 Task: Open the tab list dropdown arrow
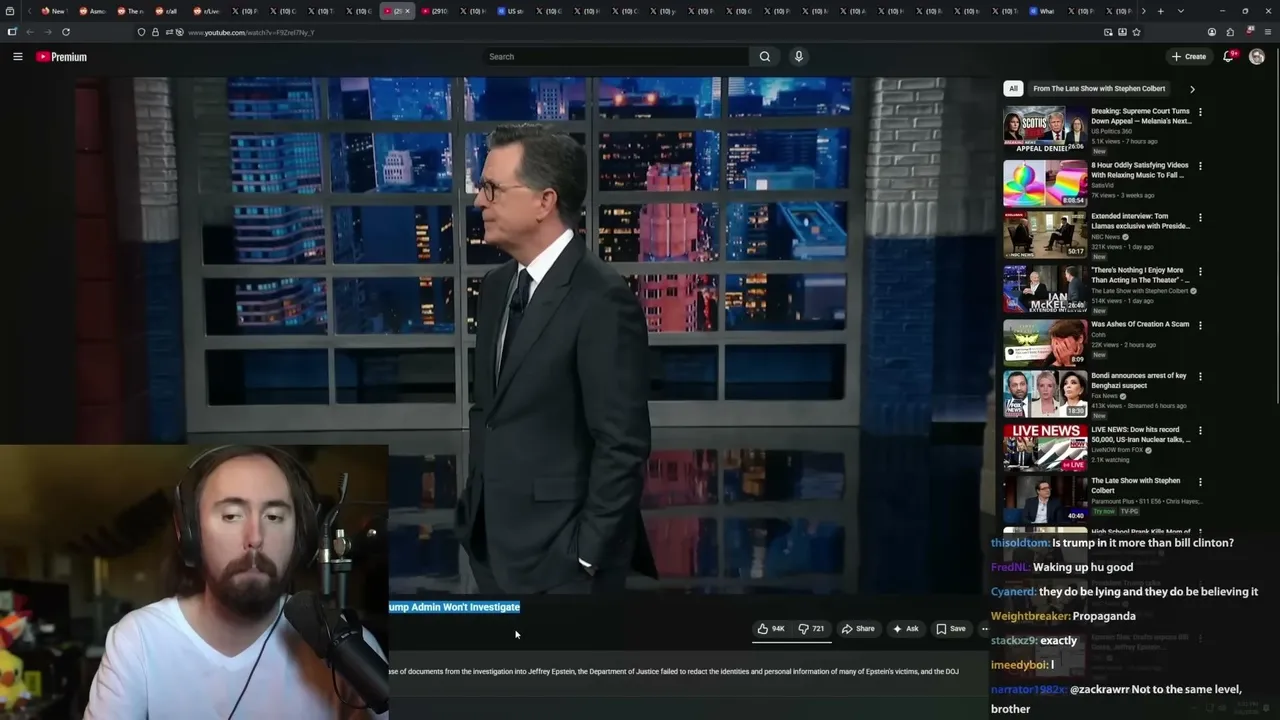[1181, 11]
